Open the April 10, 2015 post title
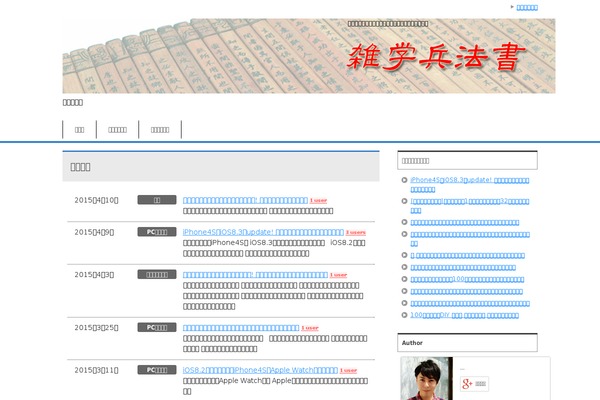 point(245,200)
